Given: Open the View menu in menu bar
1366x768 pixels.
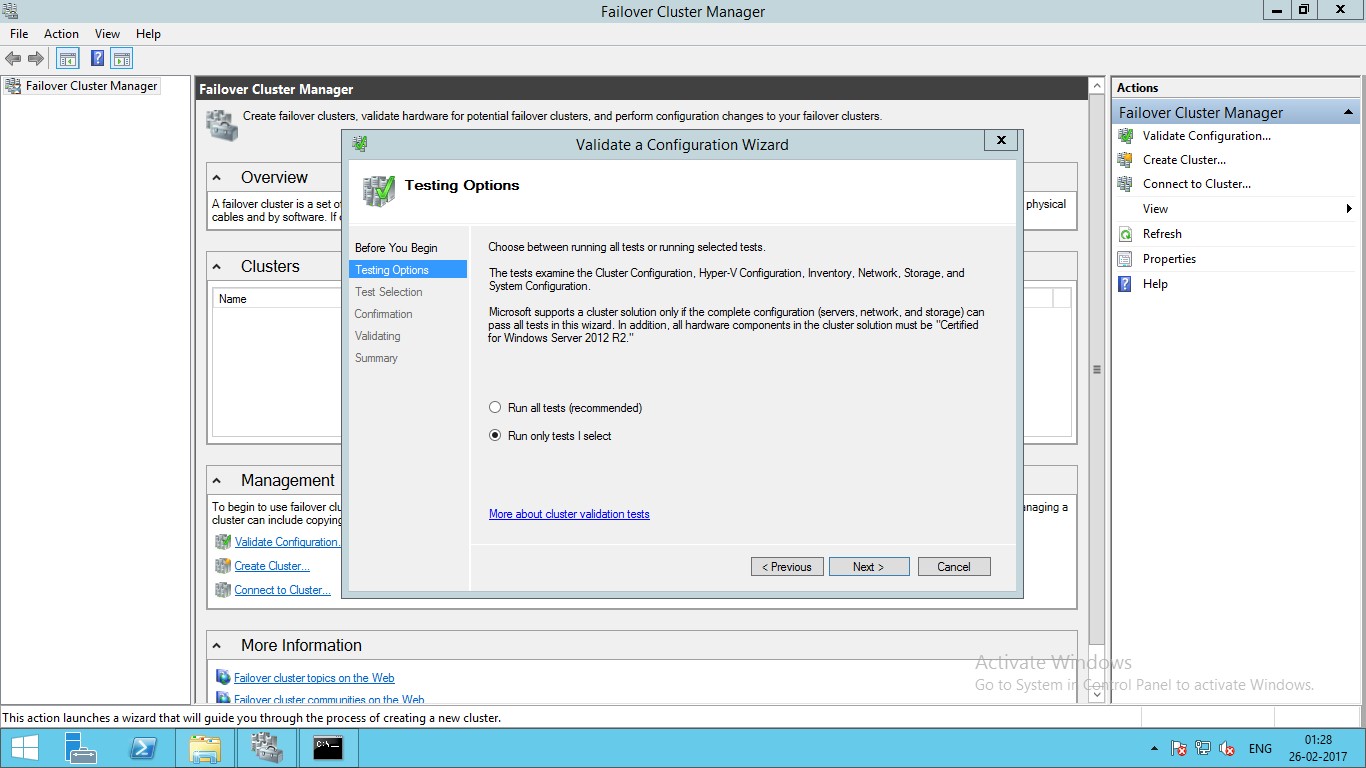Looking at the screenshot, I should [x=107, y=34].
